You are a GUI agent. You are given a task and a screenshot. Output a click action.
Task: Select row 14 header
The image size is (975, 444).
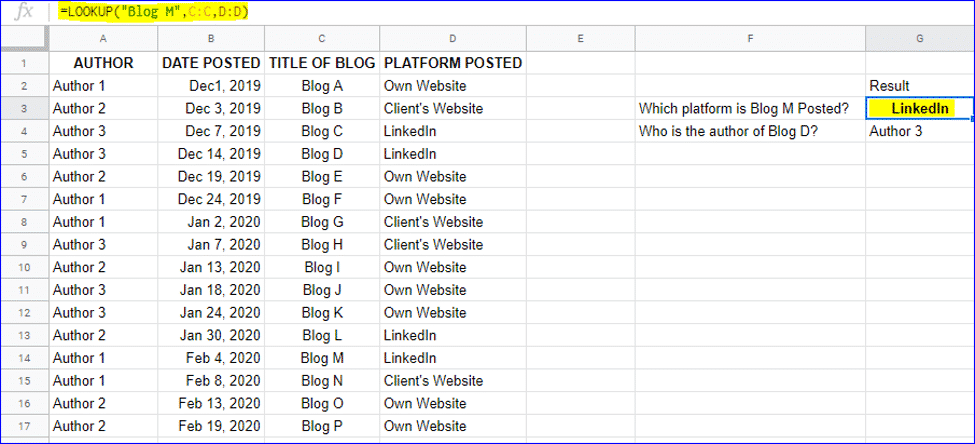tap(24, 358)
